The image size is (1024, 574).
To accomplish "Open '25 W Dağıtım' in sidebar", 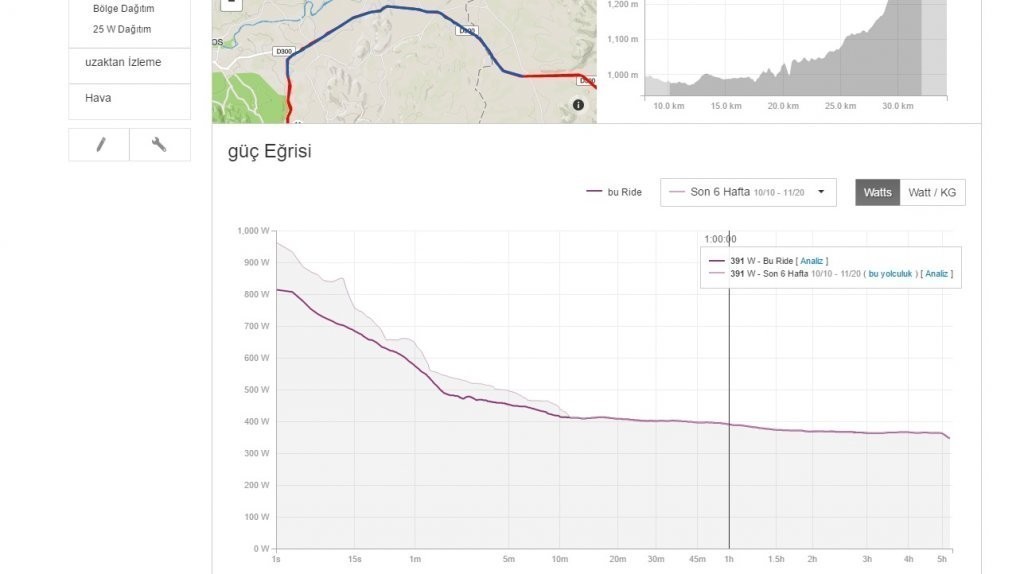I will tap(122, 29).
